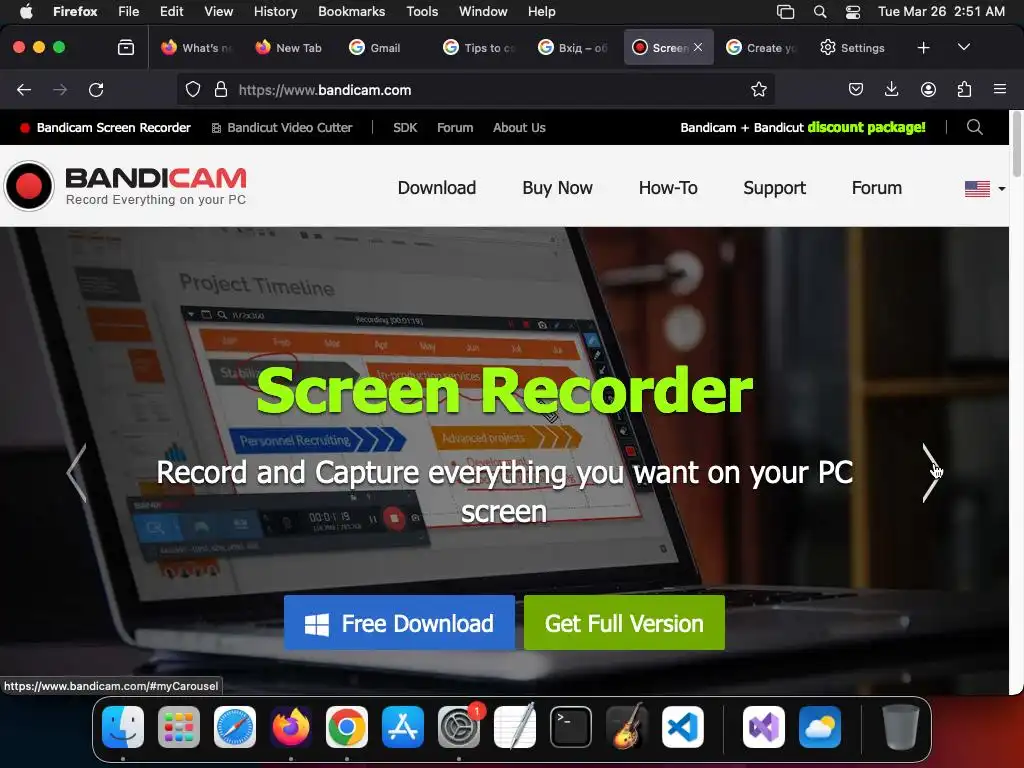Bookmark this page with the star icon

(x=758, y=89)
